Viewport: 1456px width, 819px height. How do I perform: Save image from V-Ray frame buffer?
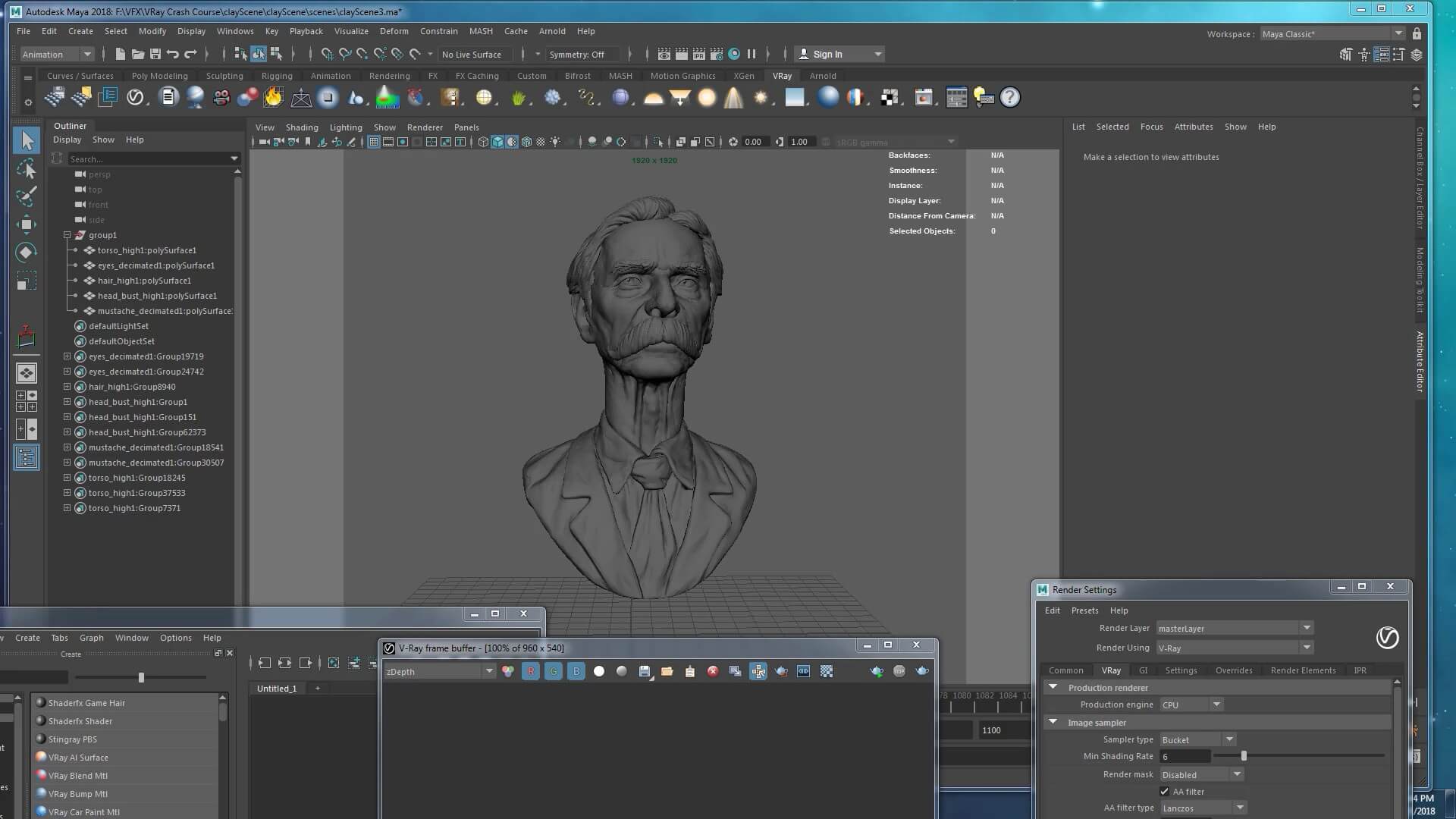[x=645, y=671]
